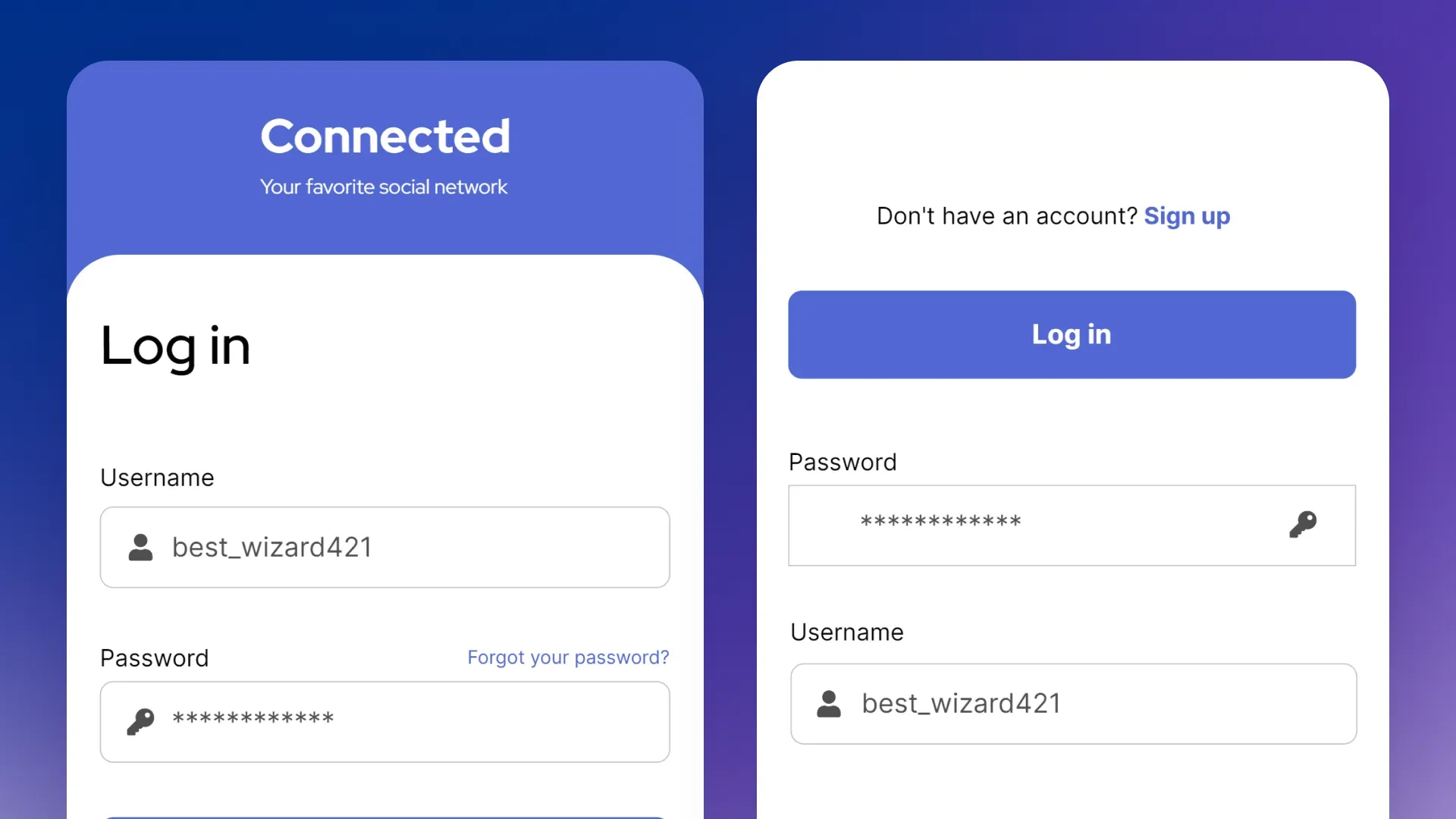Click the large blue Log in button
The height and width of the screenshot is (819, 1456).
coord(1072,334)
